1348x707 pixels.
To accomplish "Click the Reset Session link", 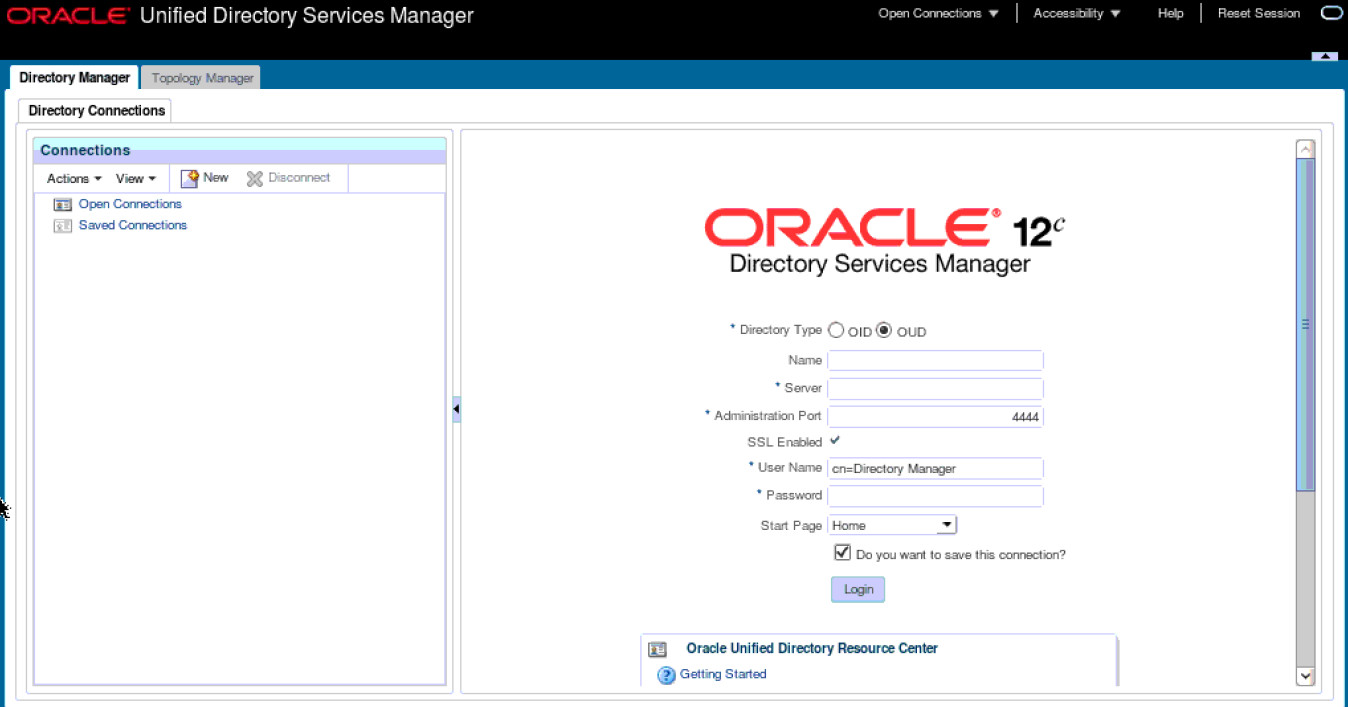I will [1258, 13].
